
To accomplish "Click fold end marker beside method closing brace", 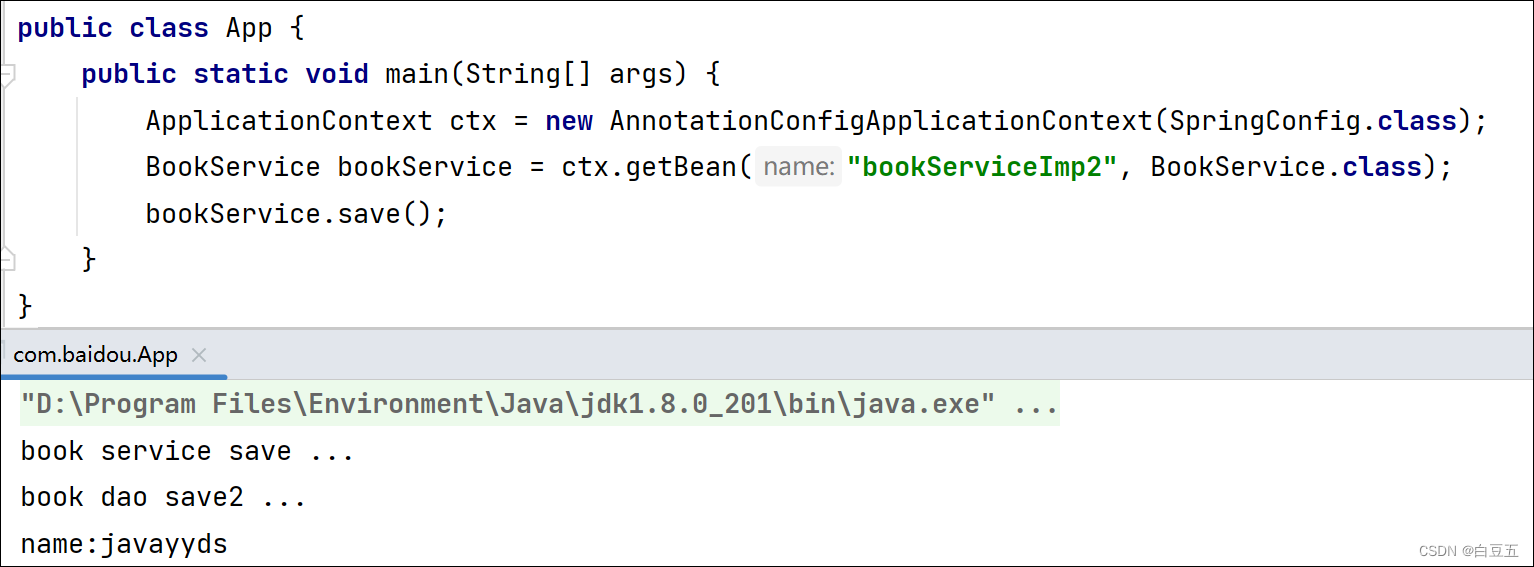I will point(7,260).
